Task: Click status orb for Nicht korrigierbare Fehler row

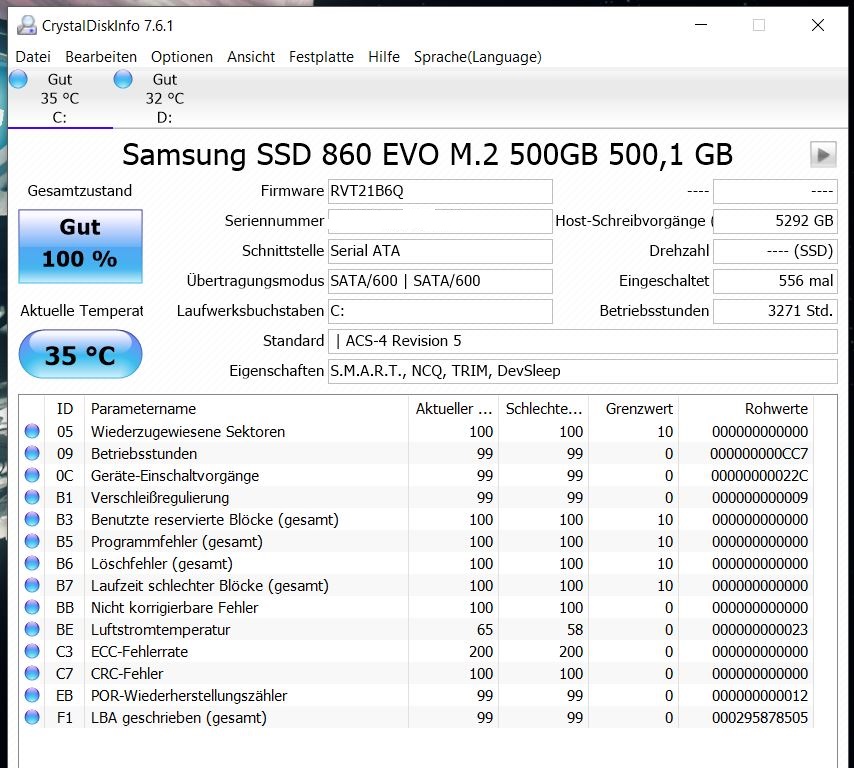Action: pos(32,607)
